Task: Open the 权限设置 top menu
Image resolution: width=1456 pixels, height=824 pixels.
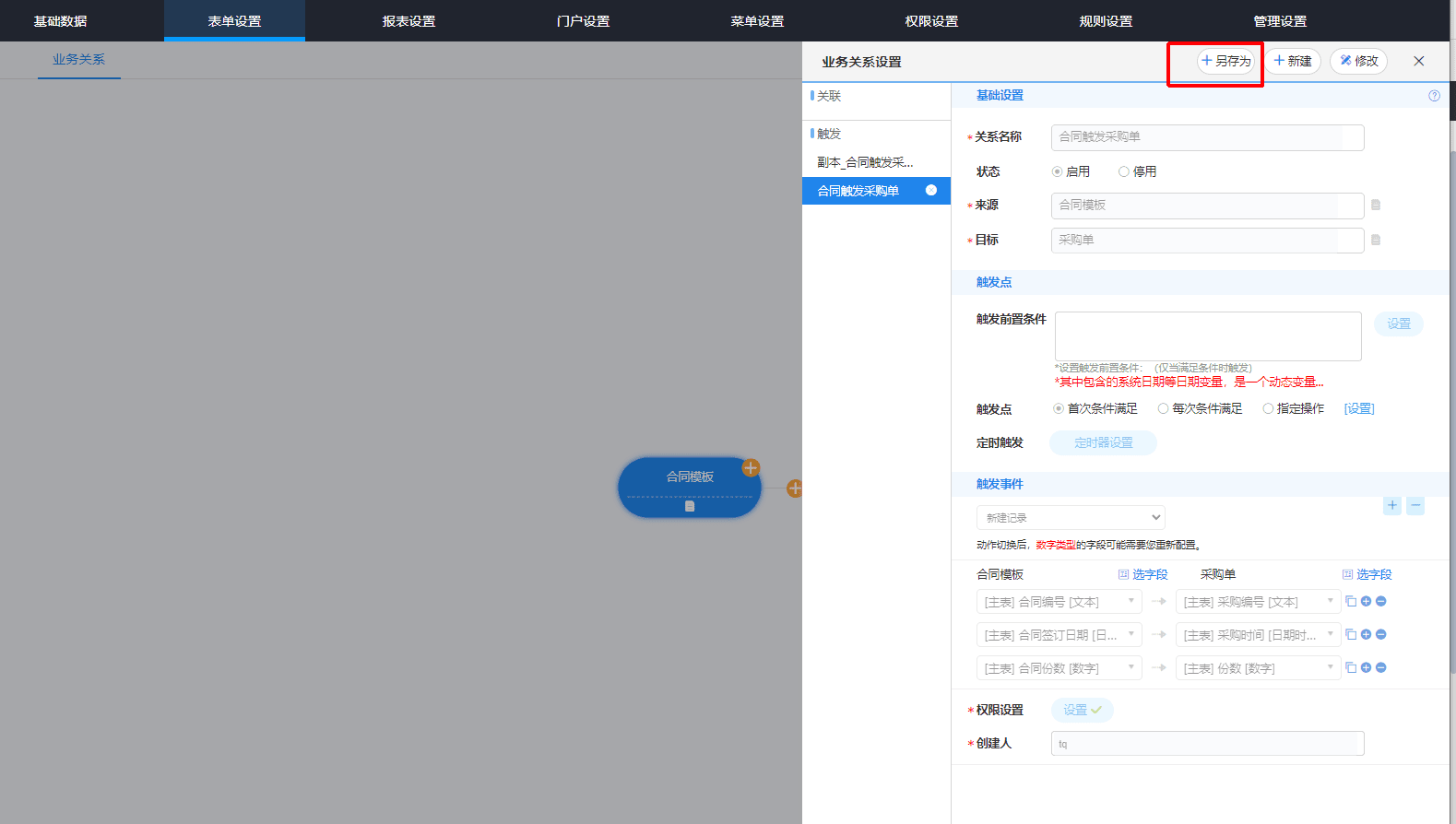Action: pyautogui.click(x=931, y=20)
